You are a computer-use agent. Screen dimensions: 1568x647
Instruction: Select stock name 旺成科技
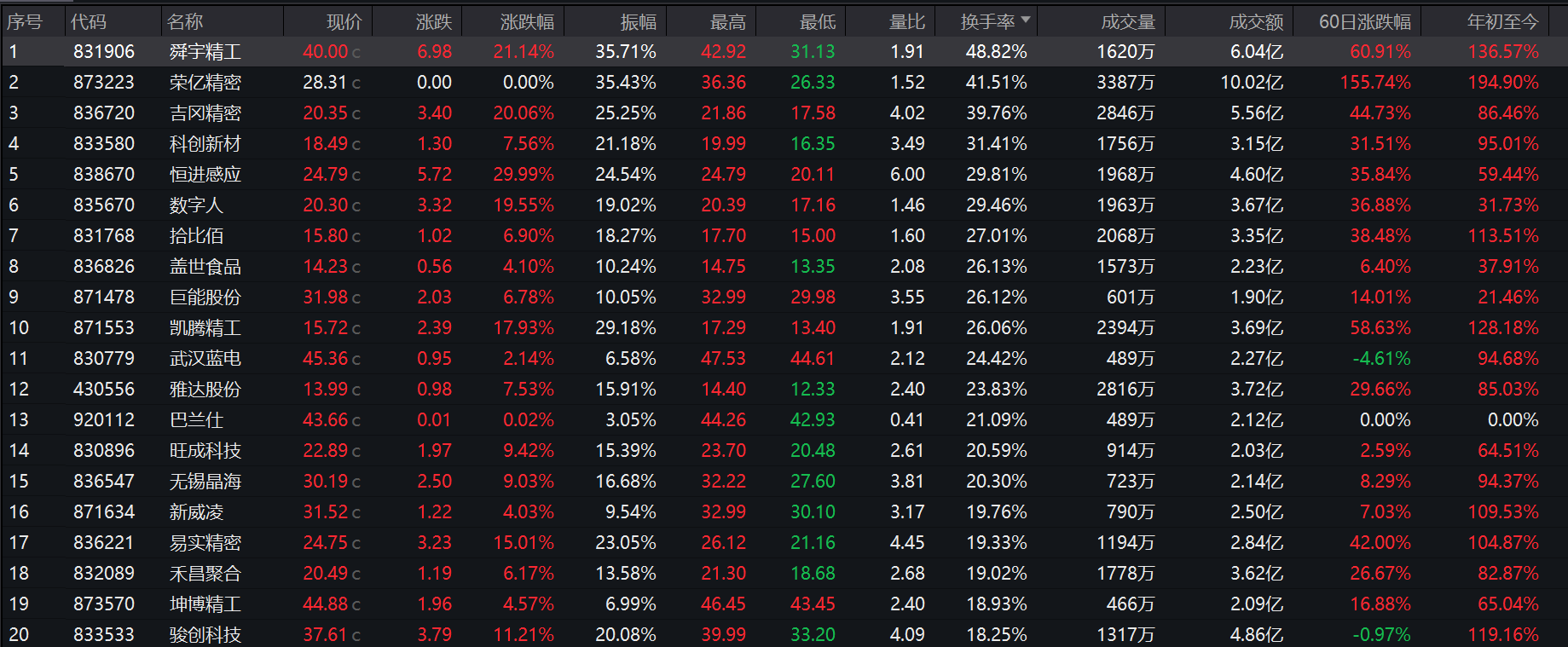pos(205,451)
